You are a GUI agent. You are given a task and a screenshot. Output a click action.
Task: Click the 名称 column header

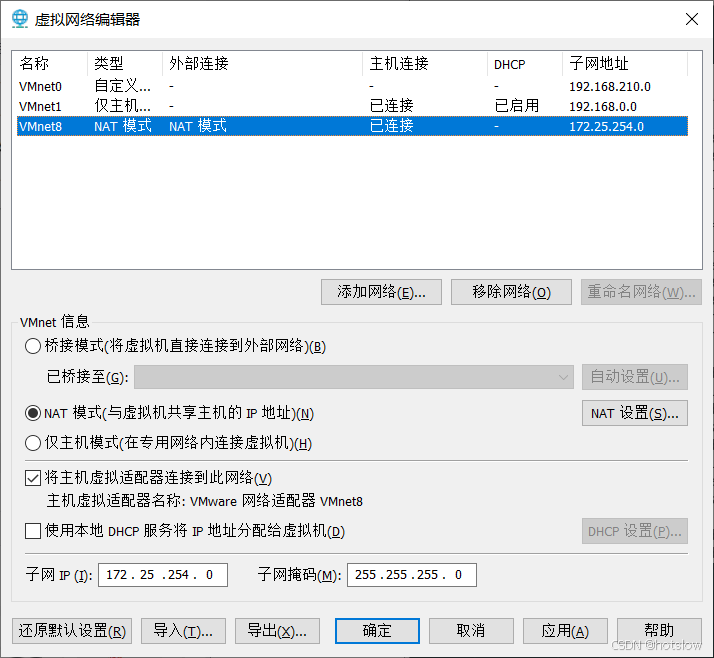[50, 64]
